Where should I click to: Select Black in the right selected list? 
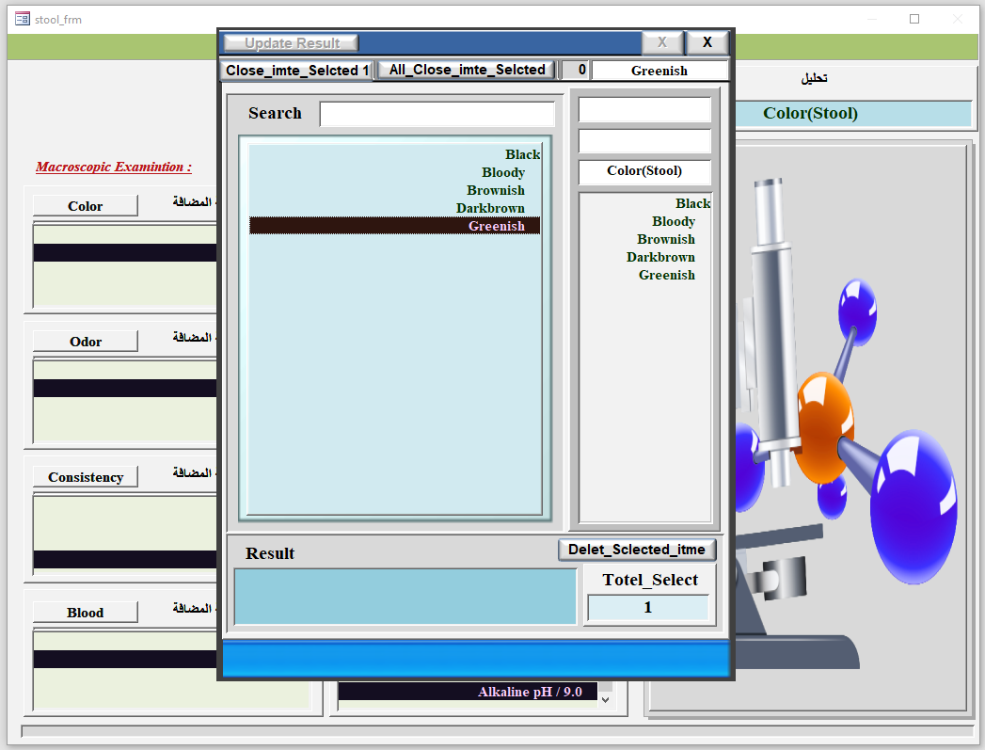pos(692,203)
